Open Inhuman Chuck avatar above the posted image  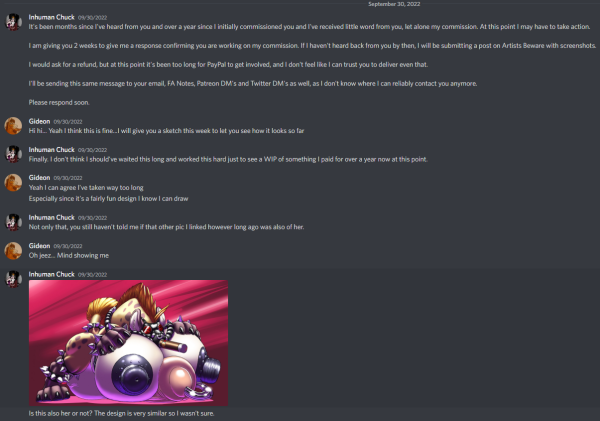click(13, 279)
